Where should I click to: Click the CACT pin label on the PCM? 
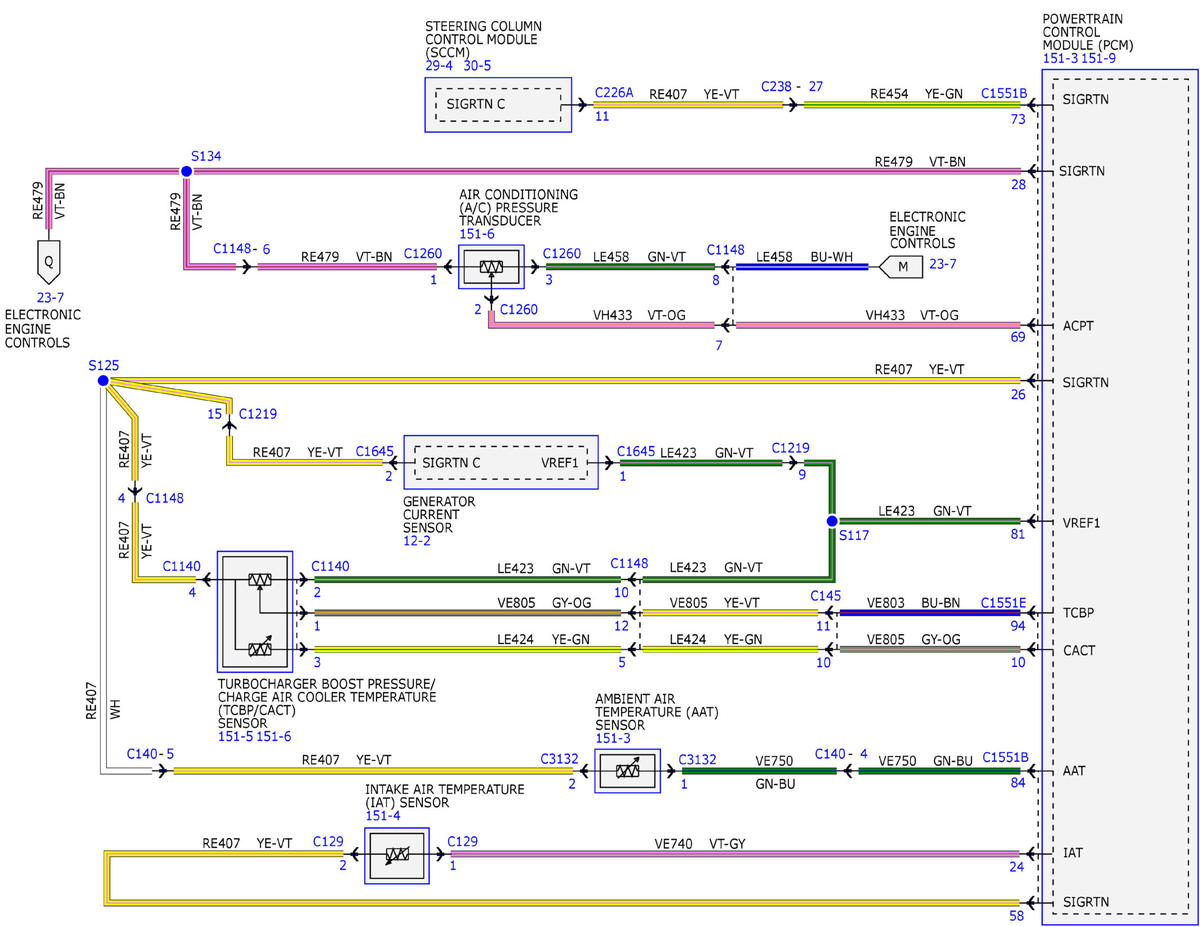(1080, 650)
